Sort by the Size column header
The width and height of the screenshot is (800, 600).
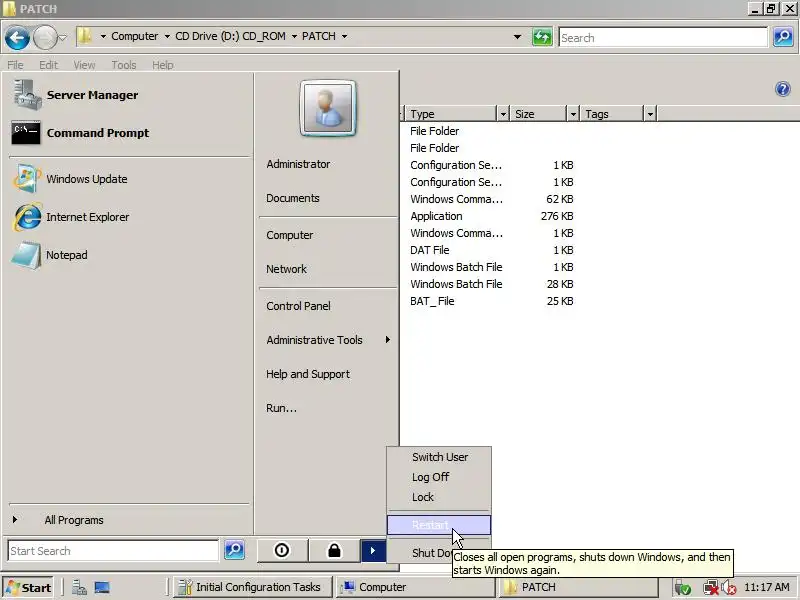coord(538,114)
